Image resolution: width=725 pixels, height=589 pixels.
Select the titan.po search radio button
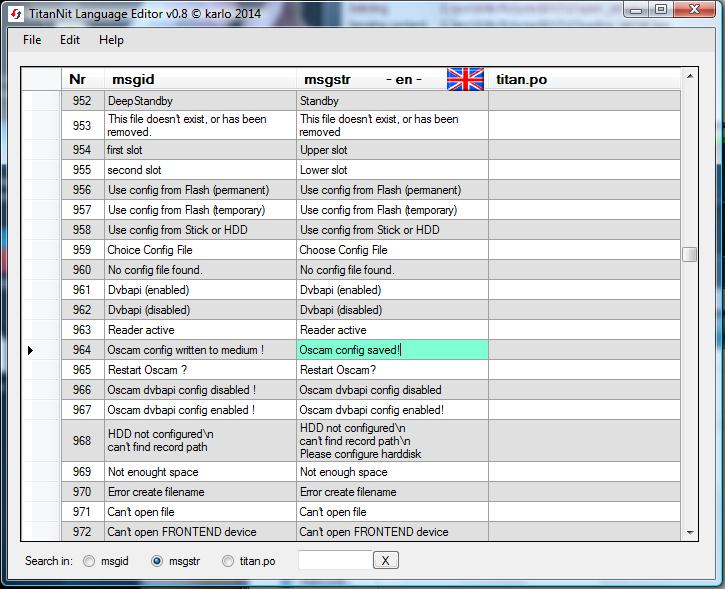coord(228,561)
